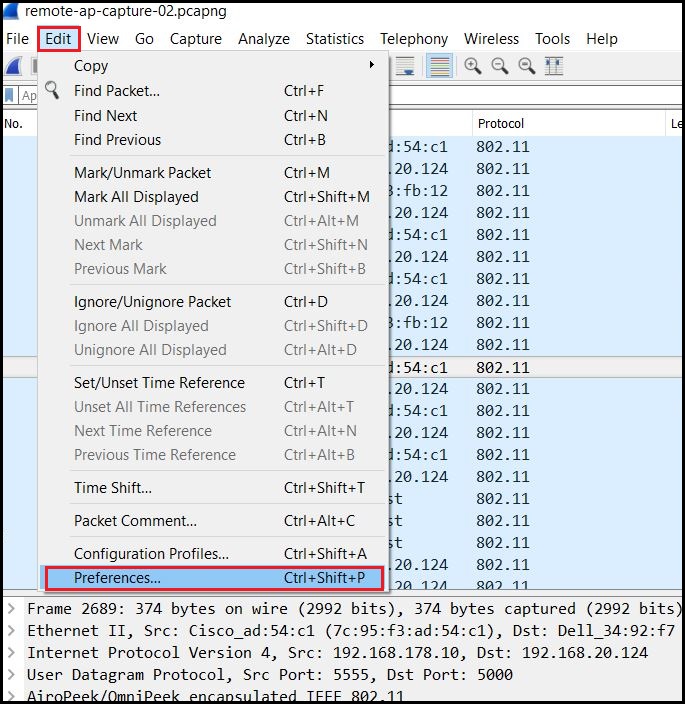Expand the Frame 2689 tree row
This screenshot has width=685, height=704.
pos(11,609)
